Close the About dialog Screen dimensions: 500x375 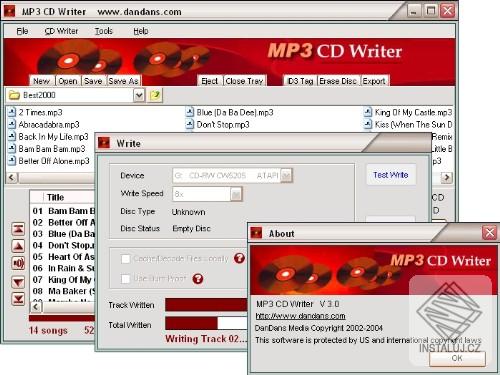pos(489,232)
